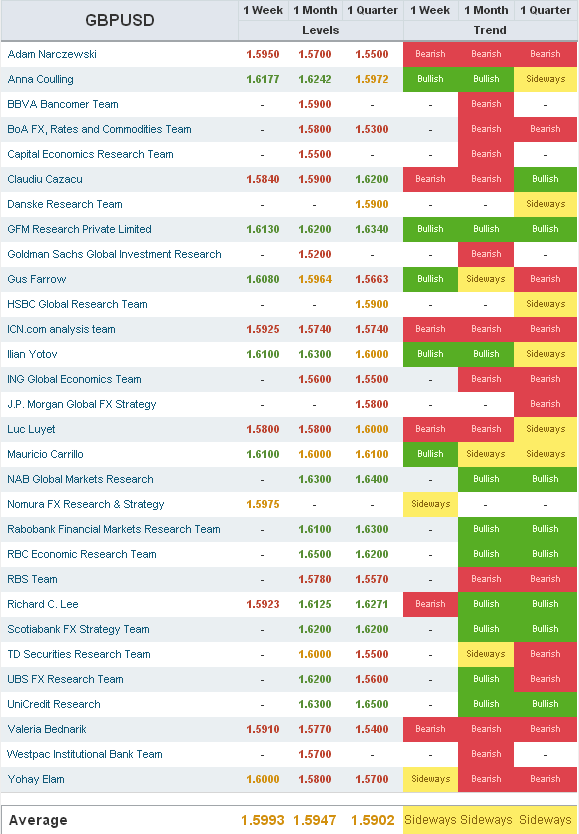579x834 pixels.
Task: Open Richard C. Lee link
Action: [43, 604]
